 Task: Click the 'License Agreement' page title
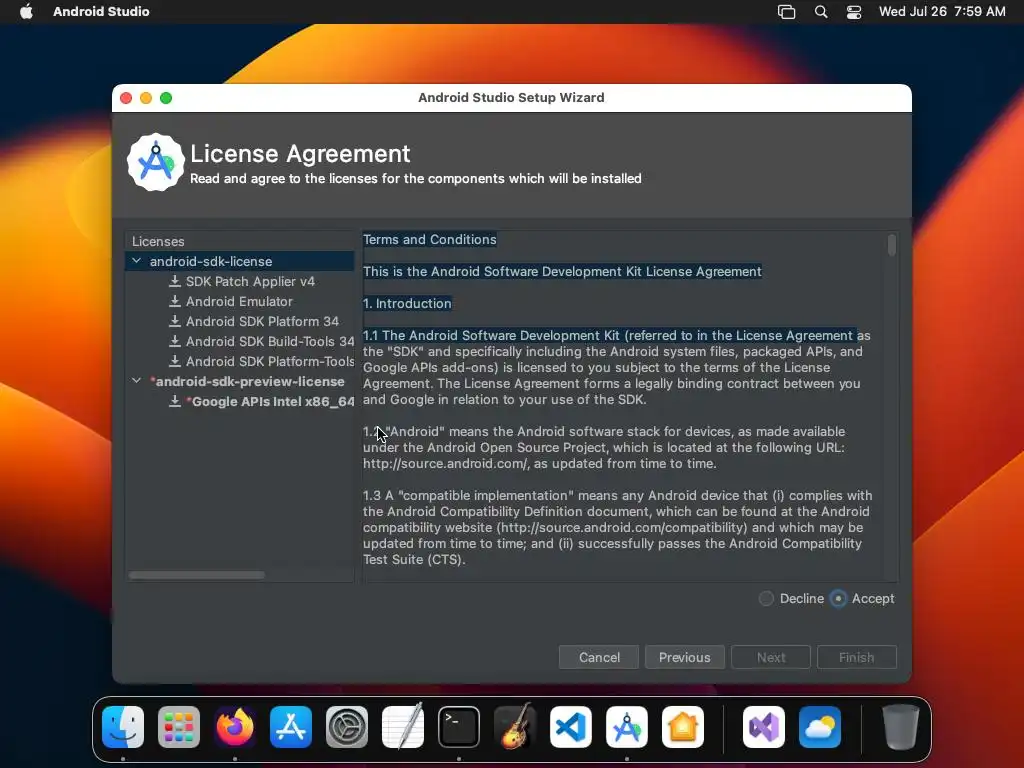coord(300,153)
